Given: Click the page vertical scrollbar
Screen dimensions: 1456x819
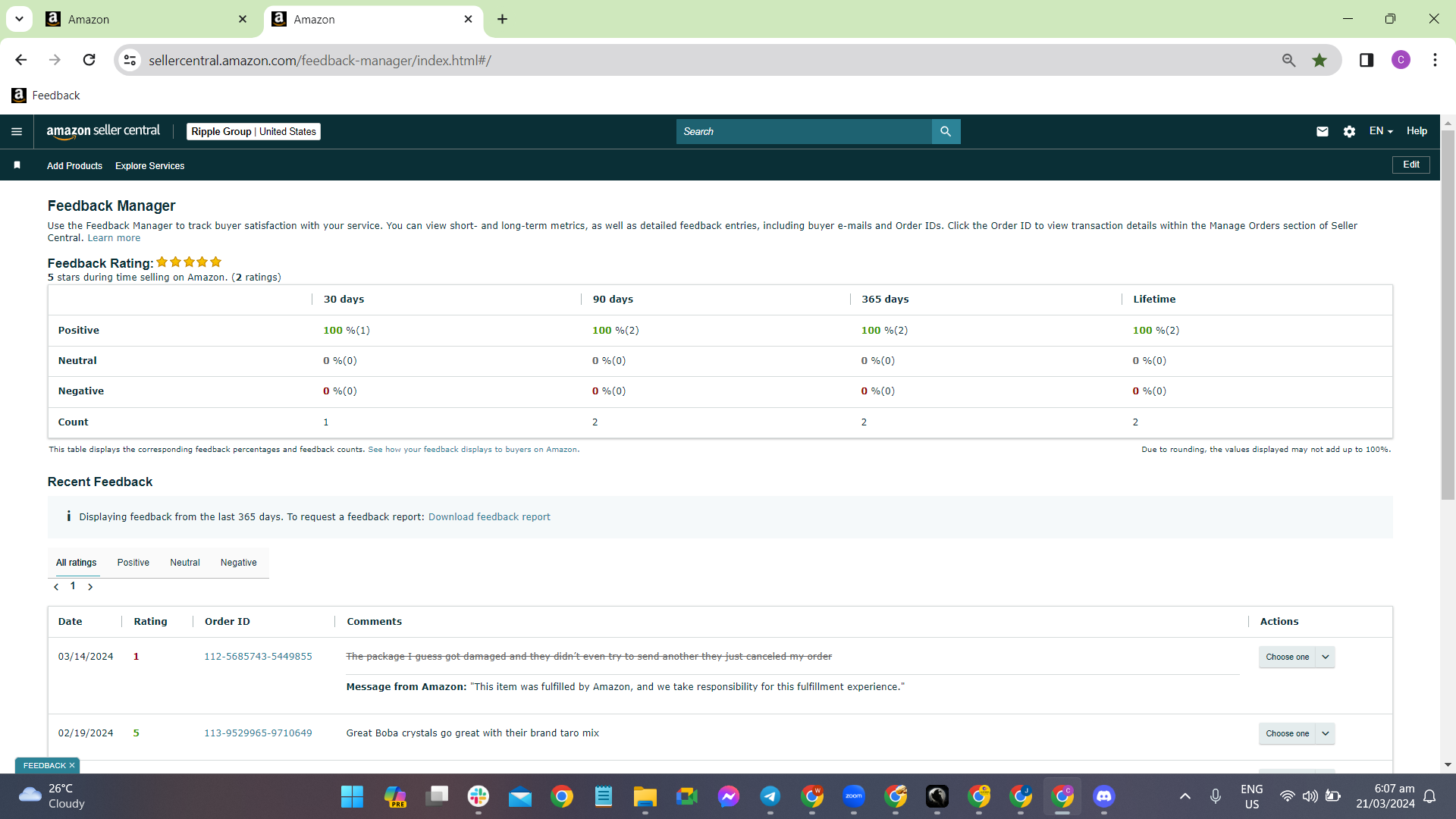Looking at the screenshot, I should [x=1448, y=315].
